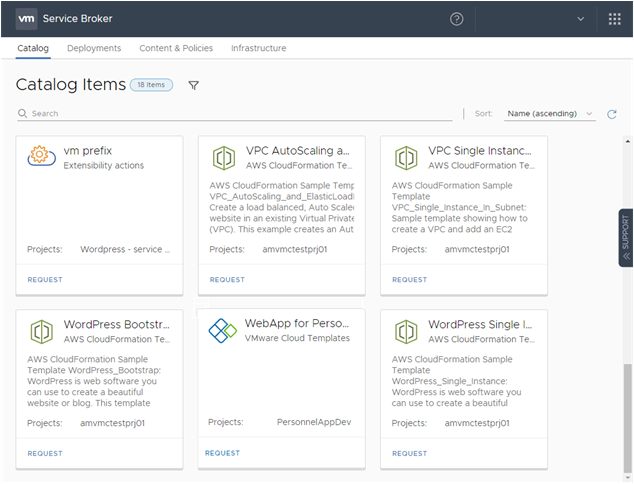Open the Sort by Name dropdown

(549, 114)
